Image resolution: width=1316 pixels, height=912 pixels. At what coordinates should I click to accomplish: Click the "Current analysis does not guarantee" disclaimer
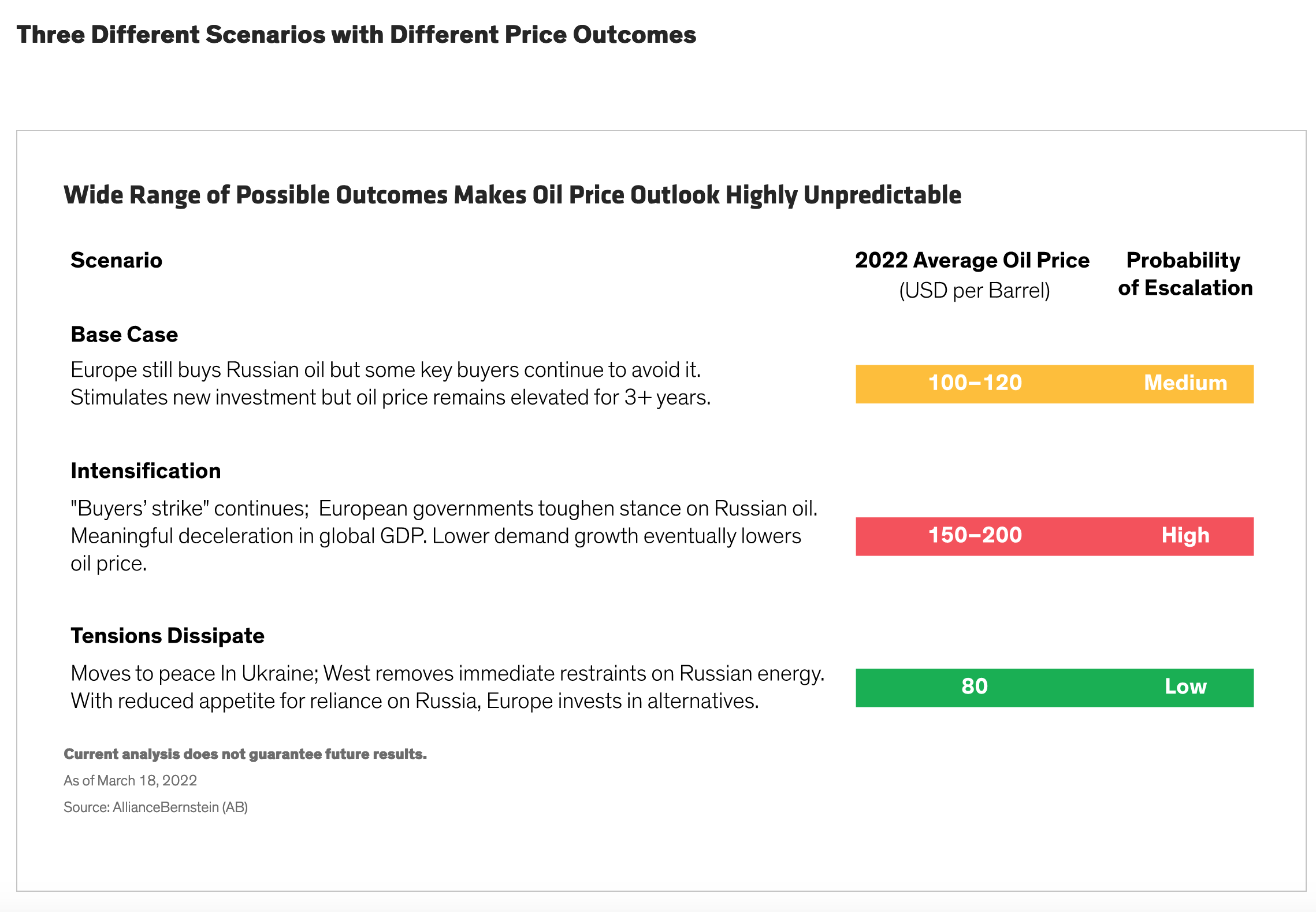click(x=245, y=754)
